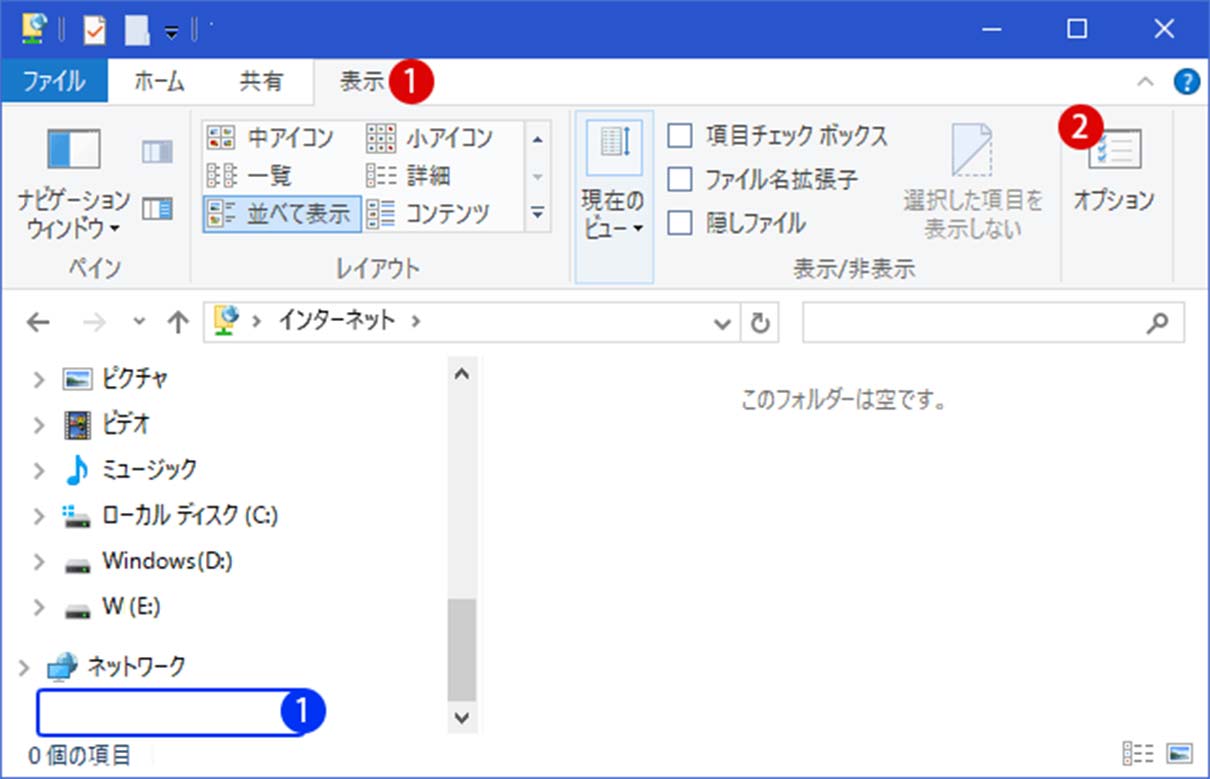Screen dimensions: 1210x779
Task: Click Properties icon in quick access toolbar
Action: click(94, 30)
